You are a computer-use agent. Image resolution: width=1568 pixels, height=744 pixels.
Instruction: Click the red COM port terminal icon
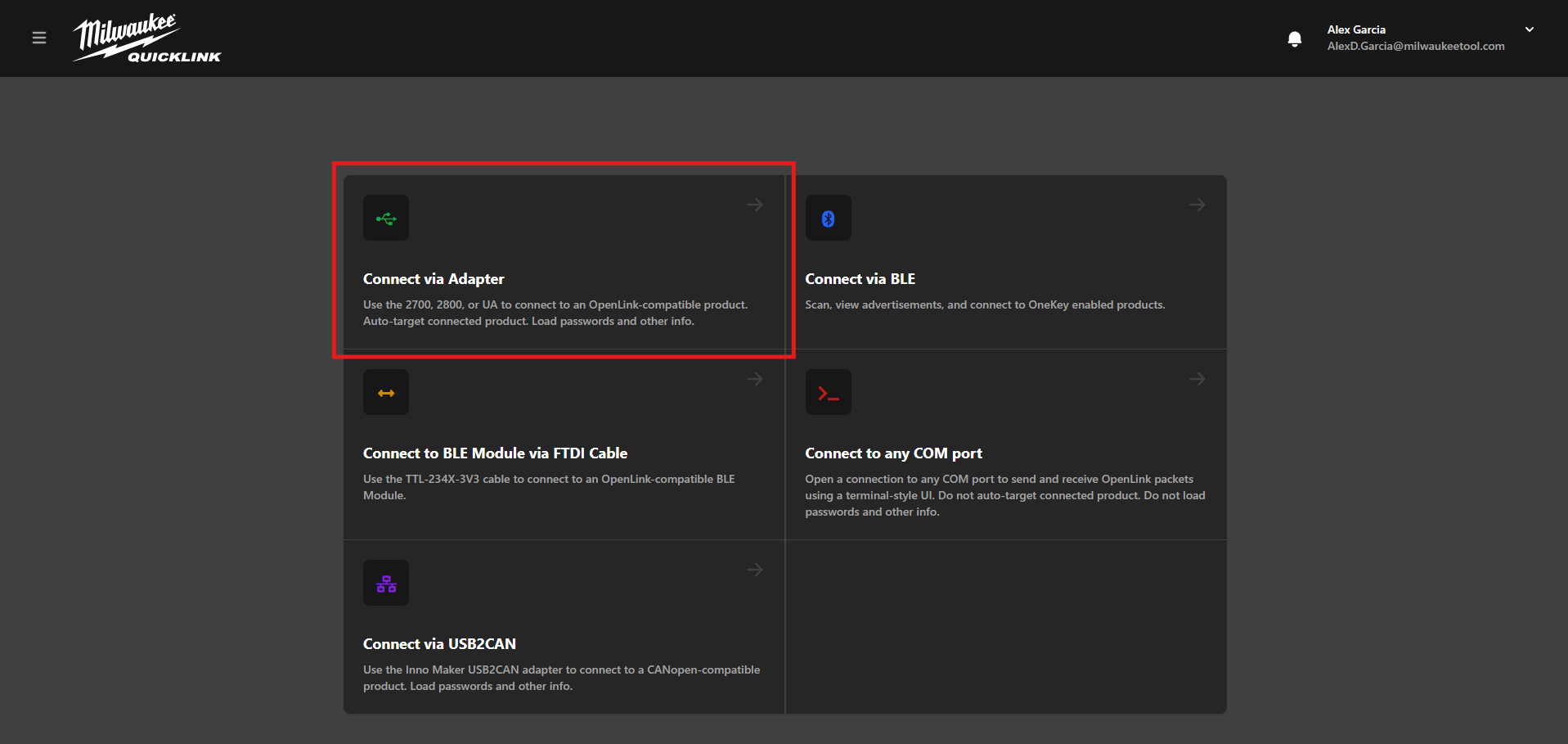click(x=828, y=392)
